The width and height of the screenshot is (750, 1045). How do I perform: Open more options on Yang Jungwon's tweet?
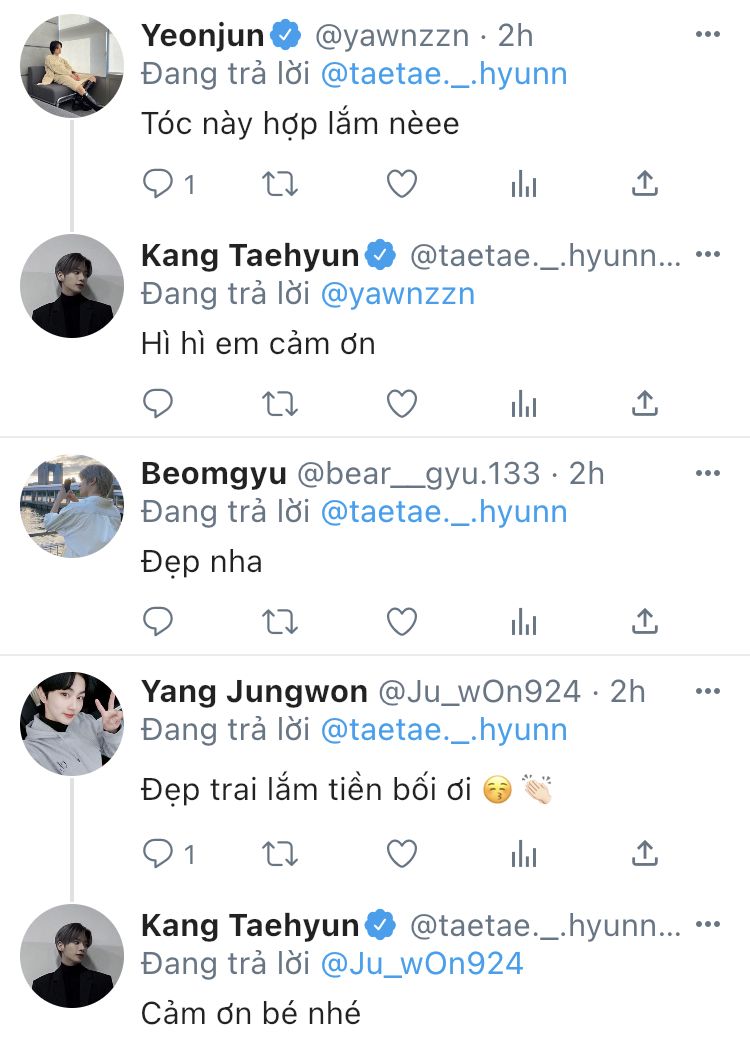(x=707, y=691)
